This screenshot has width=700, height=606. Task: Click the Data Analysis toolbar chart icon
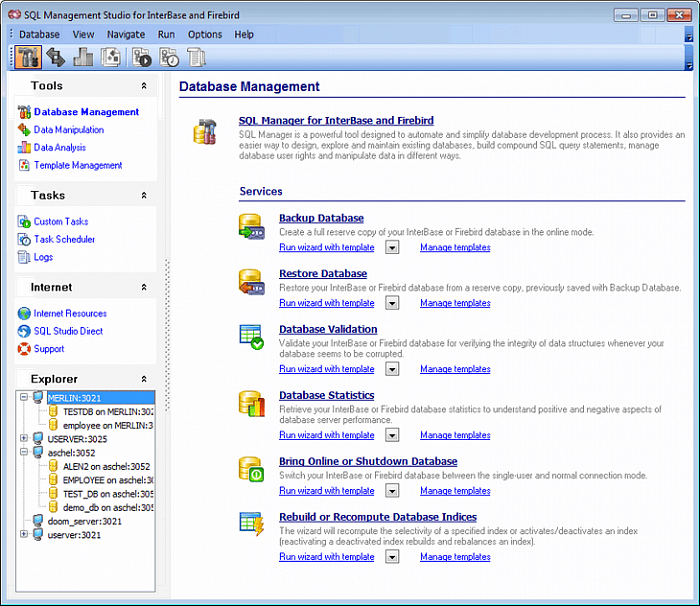tap(83, 57)
